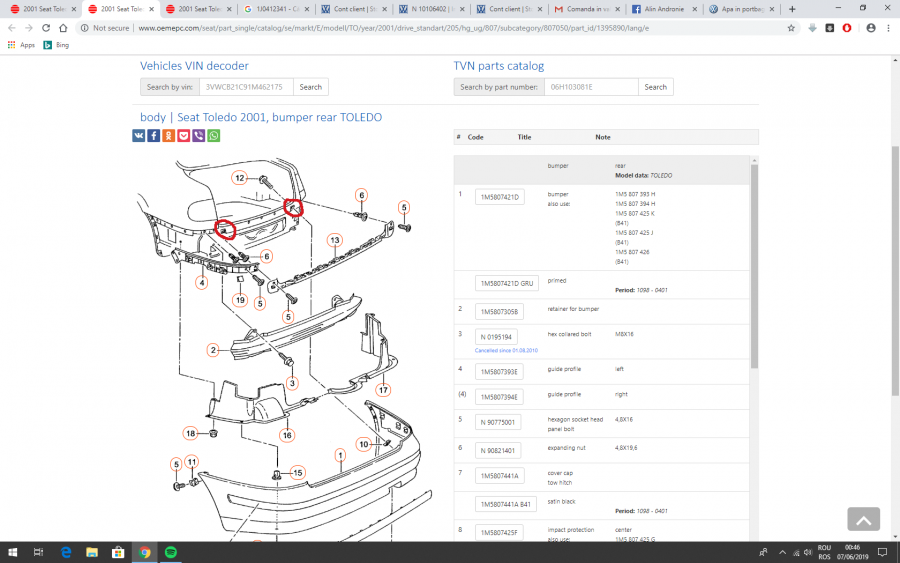Click the scroll-to-top arrow button

click(x=863, y=518)
